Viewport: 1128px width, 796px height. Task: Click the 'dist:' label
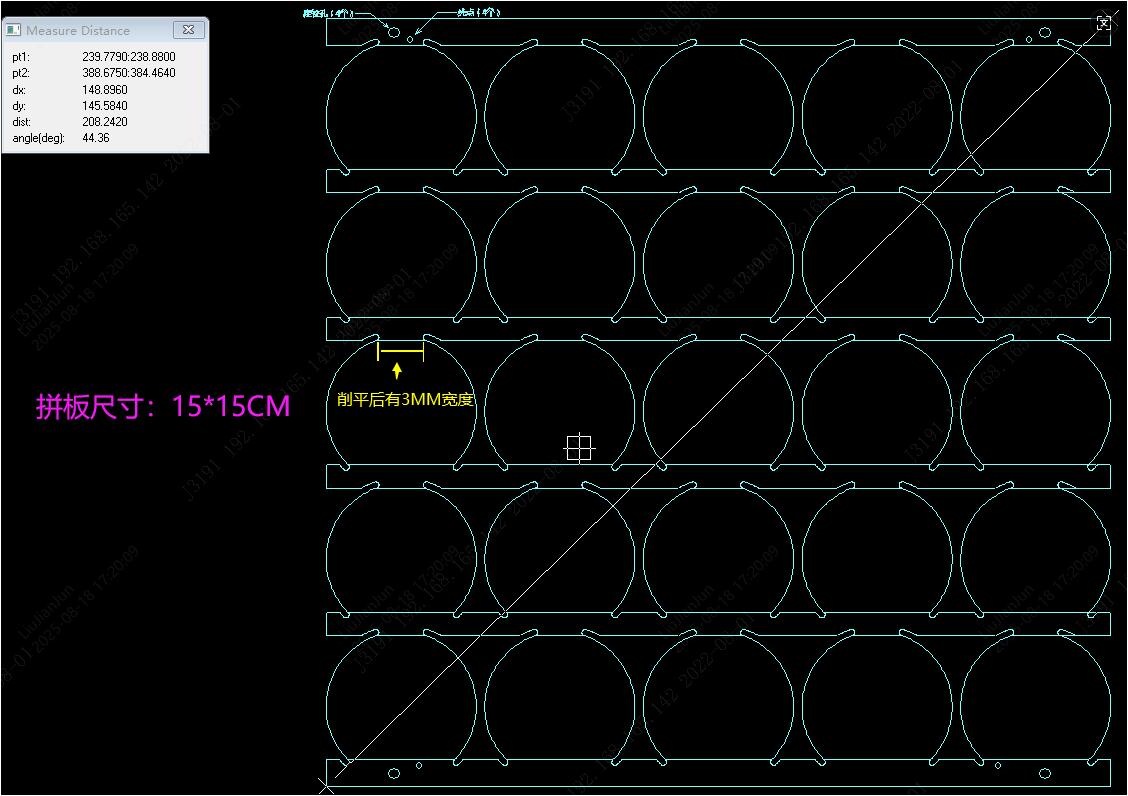22,122
